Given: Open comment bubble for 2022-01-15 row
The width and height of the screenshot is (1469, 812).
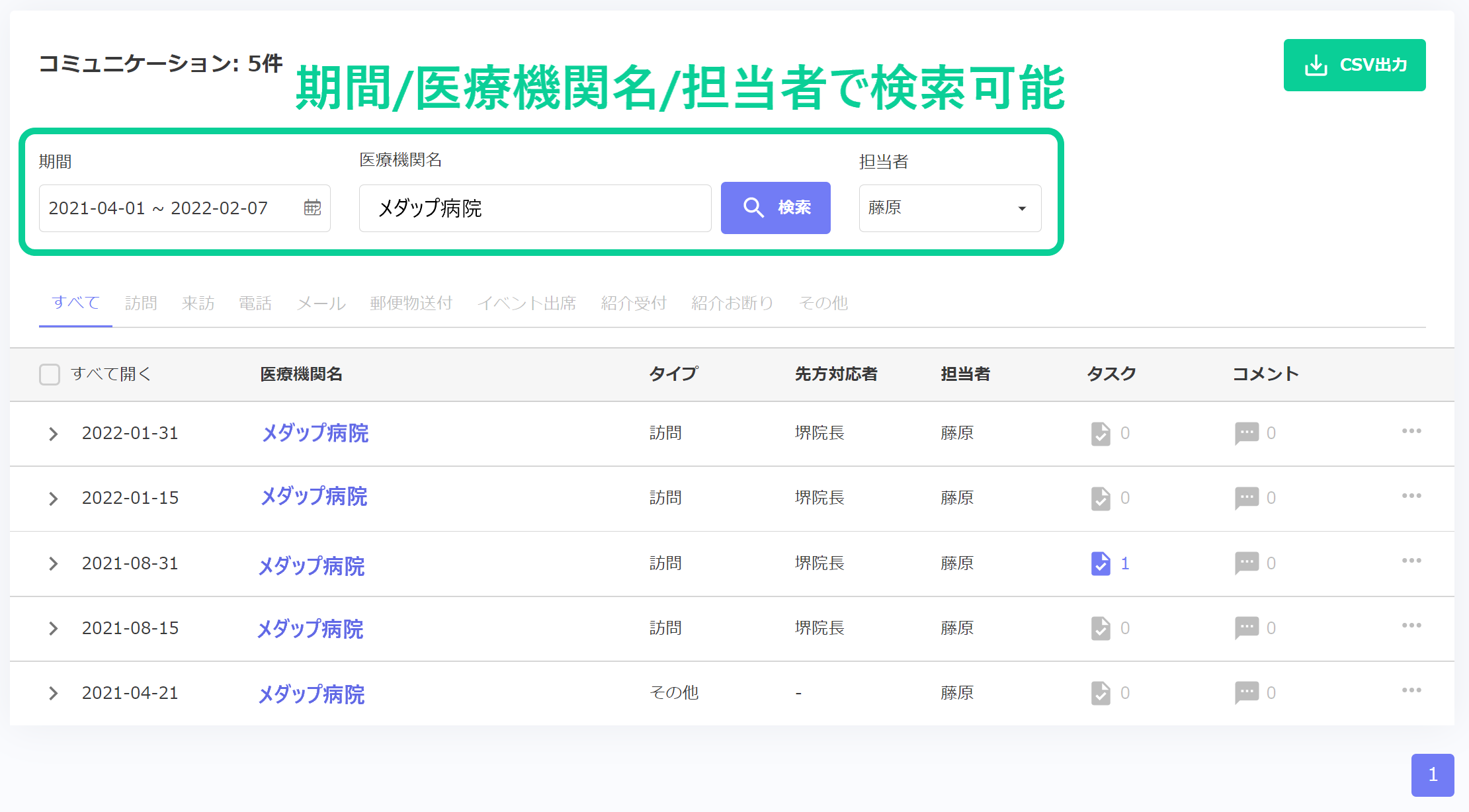Looking at the screenshot, I should point(1247,499).
